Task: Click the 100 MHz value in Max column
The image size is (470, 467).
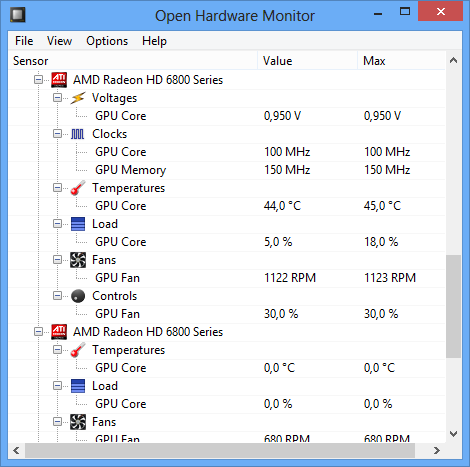Action: coord(387,152)
